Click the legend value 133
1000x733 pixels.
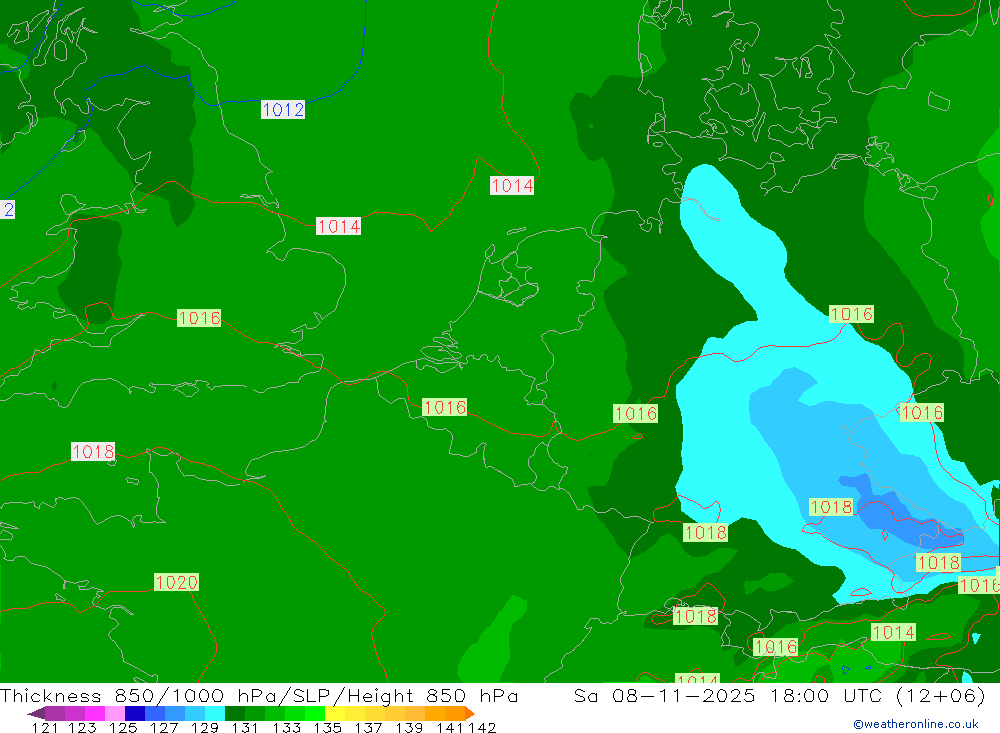click(286, 727)
